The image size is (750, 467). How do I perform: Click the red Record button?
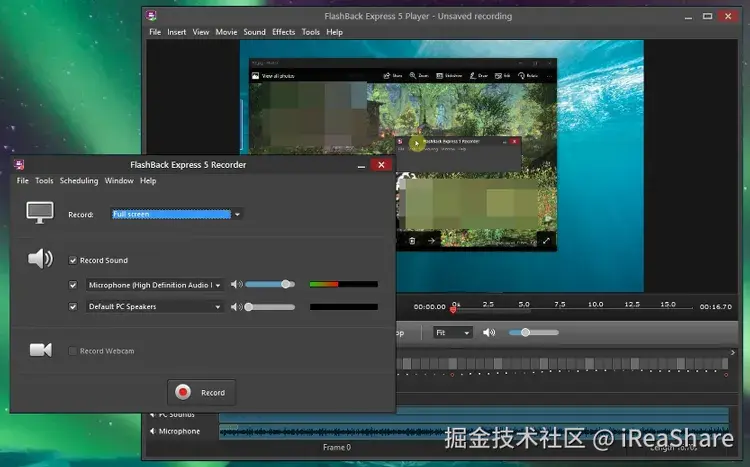click(201, 392)
